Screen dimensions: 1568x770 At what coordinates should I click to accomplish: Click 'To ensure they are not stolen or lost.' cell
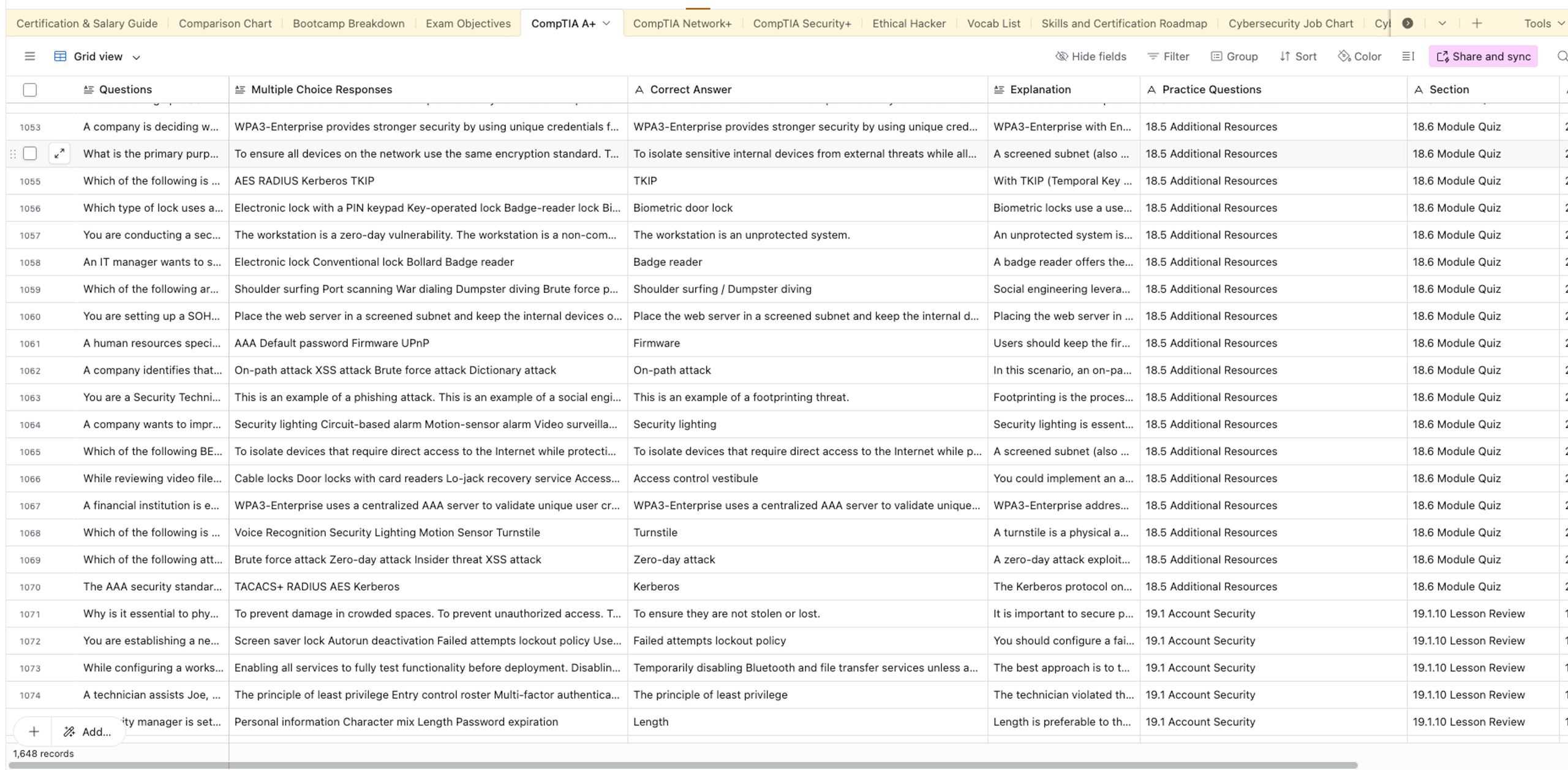(807, 613)
